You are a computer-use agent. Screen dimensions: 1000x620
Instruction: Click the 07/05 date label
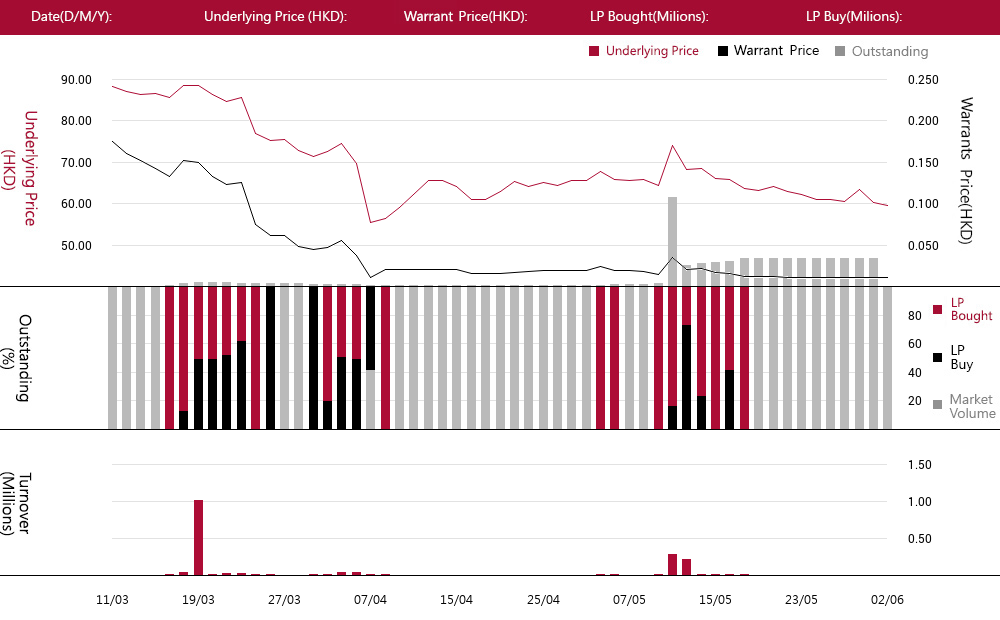(629, 600)
